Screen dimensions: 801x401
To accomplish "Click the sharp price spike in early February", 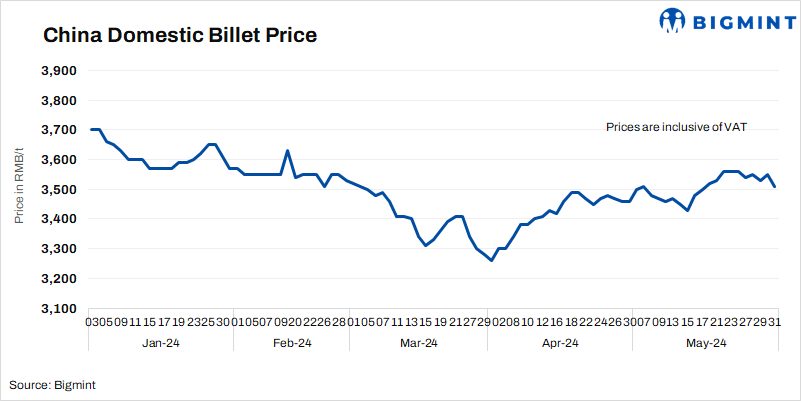I will (287, 151).
